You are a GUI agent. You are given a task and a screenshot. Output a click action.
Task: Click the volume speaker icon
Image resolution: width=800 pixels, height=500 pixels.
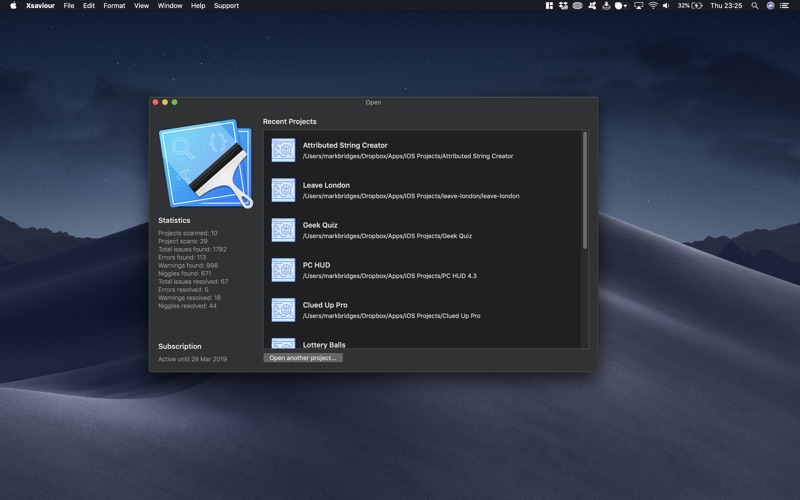(x=667, y=6)
